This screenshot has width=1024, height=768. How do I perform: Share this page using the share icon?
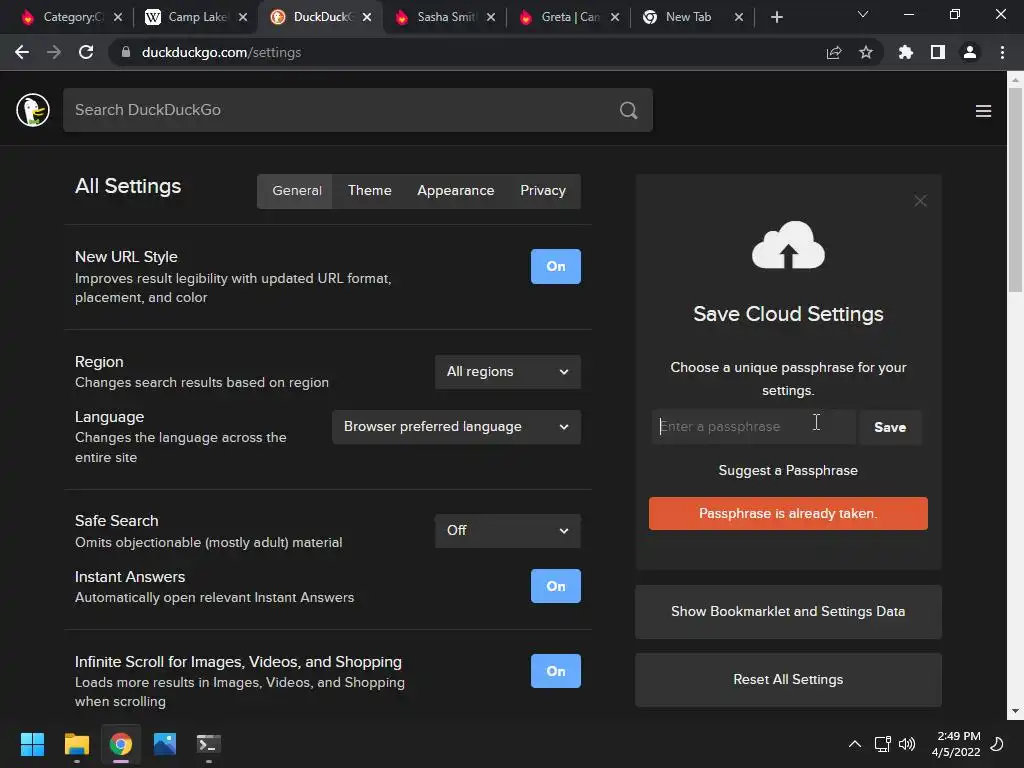click(x=834, y=52)
